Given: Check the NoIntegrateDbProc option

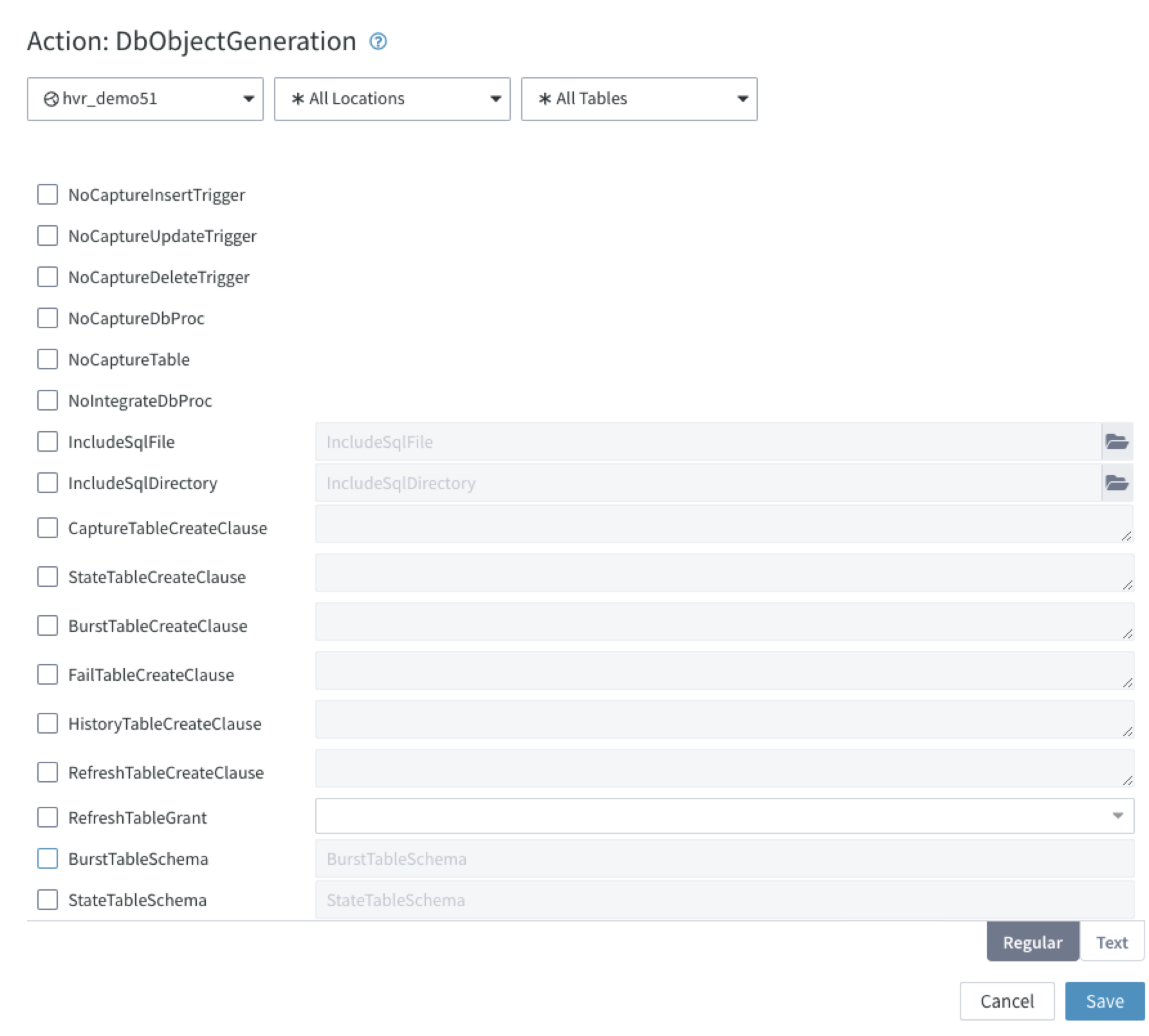Looking at the screenshot, I should tap(48, 400).
